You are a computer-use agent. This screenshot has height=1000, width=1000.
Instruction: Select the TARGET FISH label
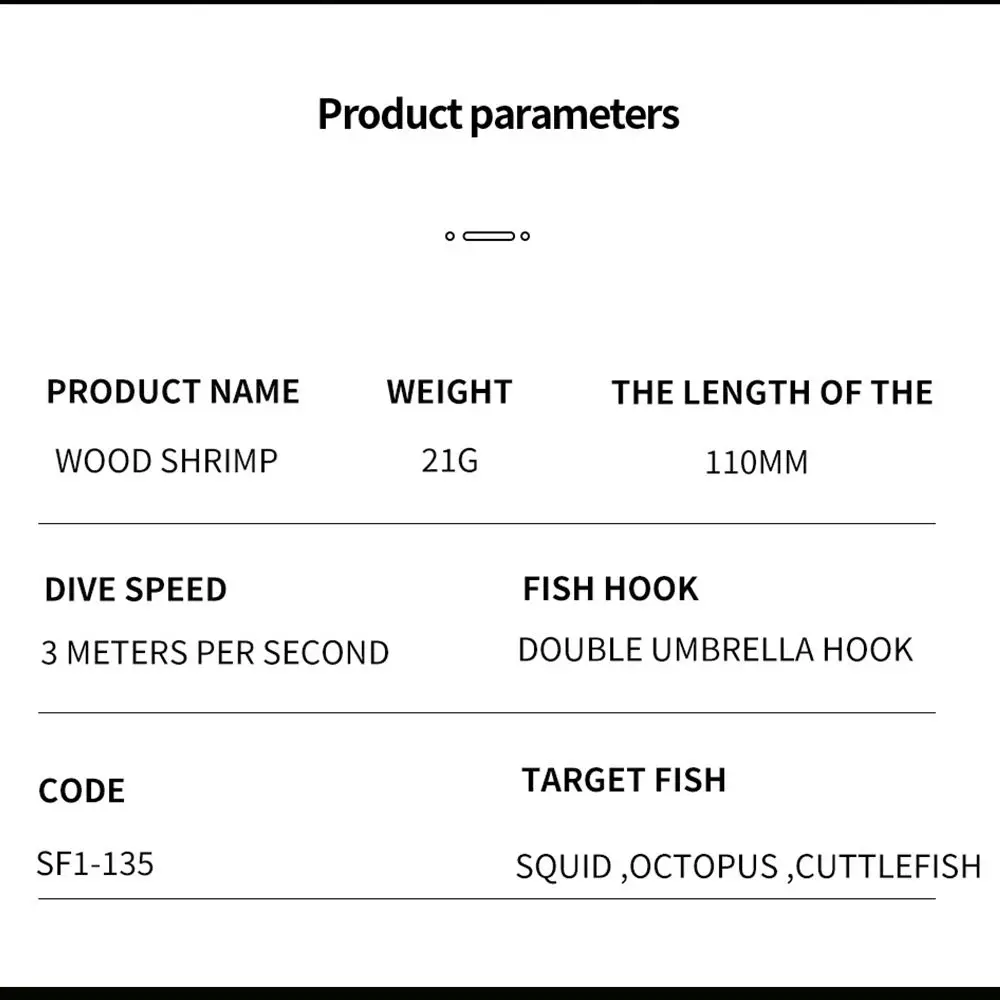(624, 780)
